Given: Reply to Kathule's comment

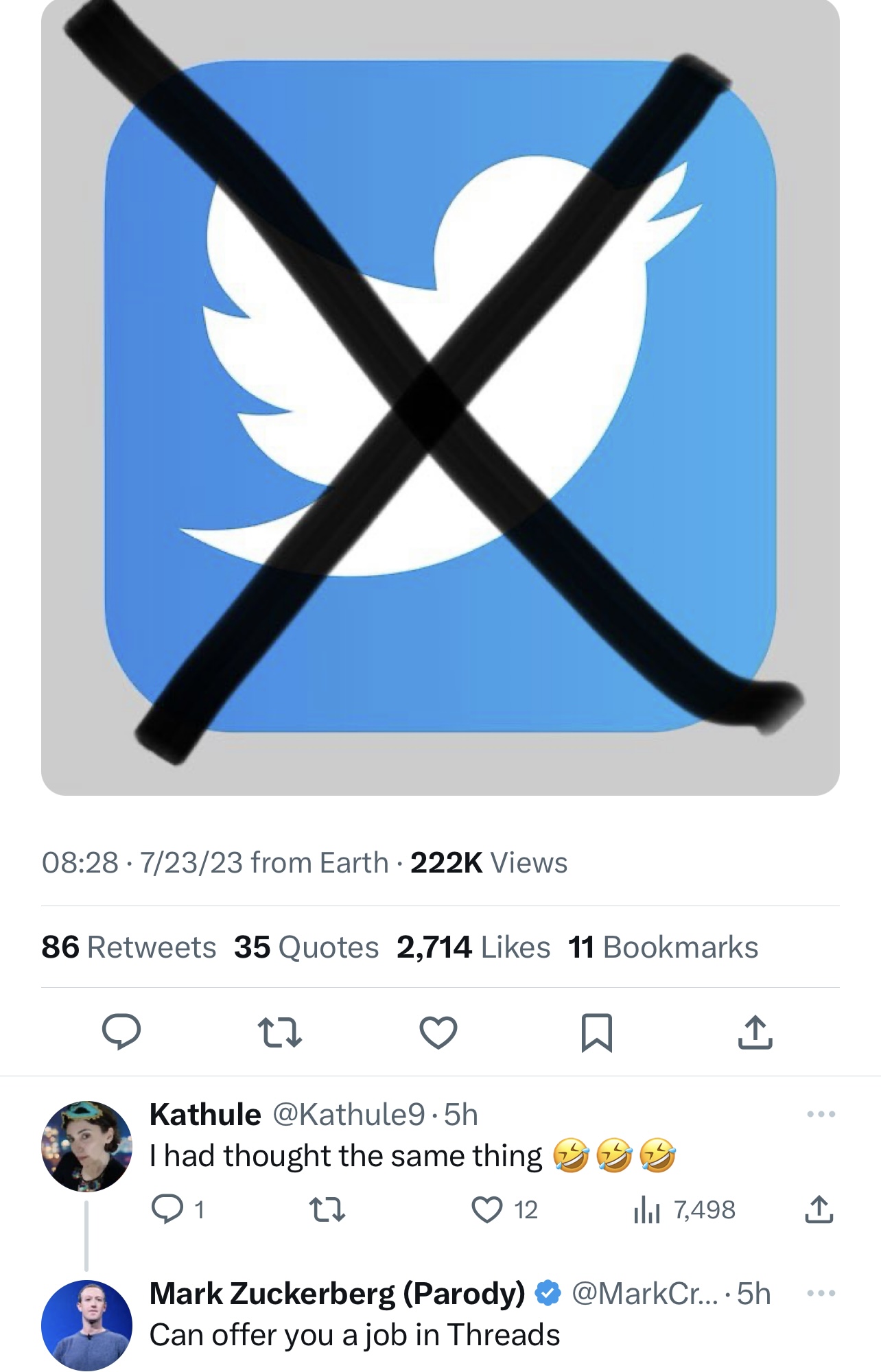Looking at the screenshot, I should (167, 1209).
